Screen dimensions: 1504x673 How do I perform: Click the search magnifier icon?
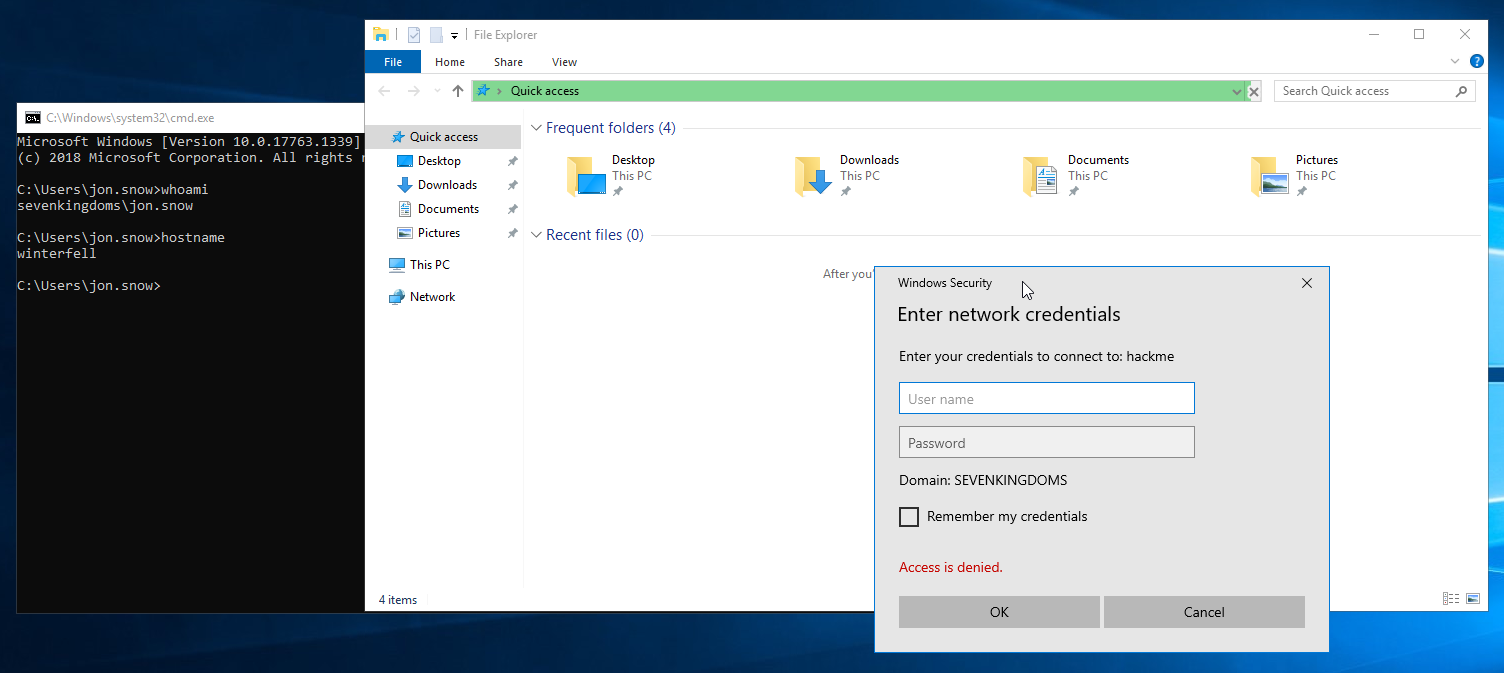[x=1462, y=91]
